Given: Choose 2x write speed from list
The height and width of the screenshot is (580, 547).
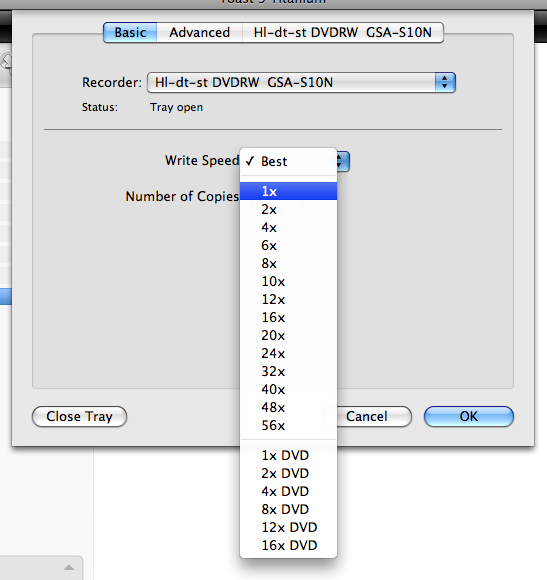Looking at the screenshot, I should (288, 209).
